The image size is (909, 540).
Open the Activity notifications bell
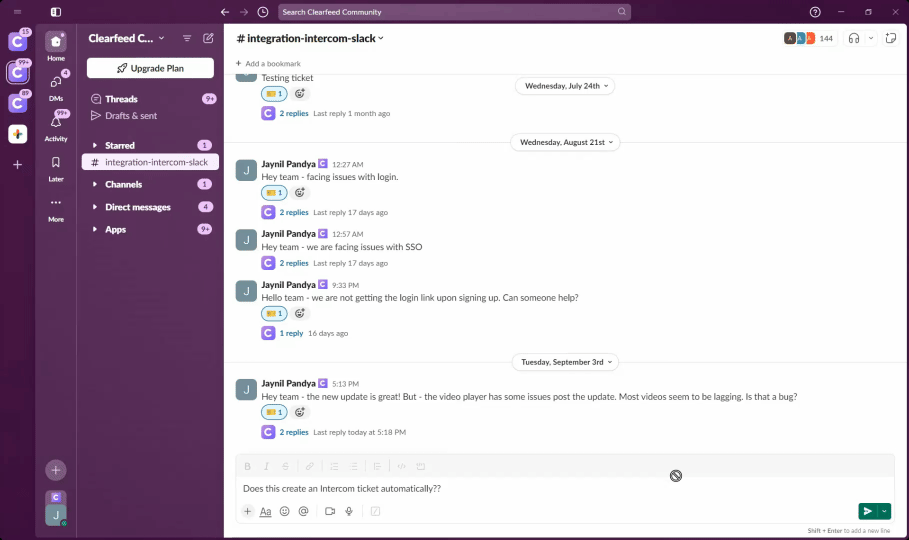tap(56, 123)
